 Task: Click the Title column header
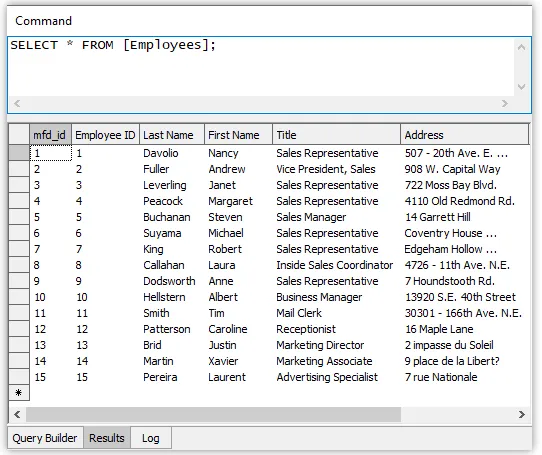[336, 134]
